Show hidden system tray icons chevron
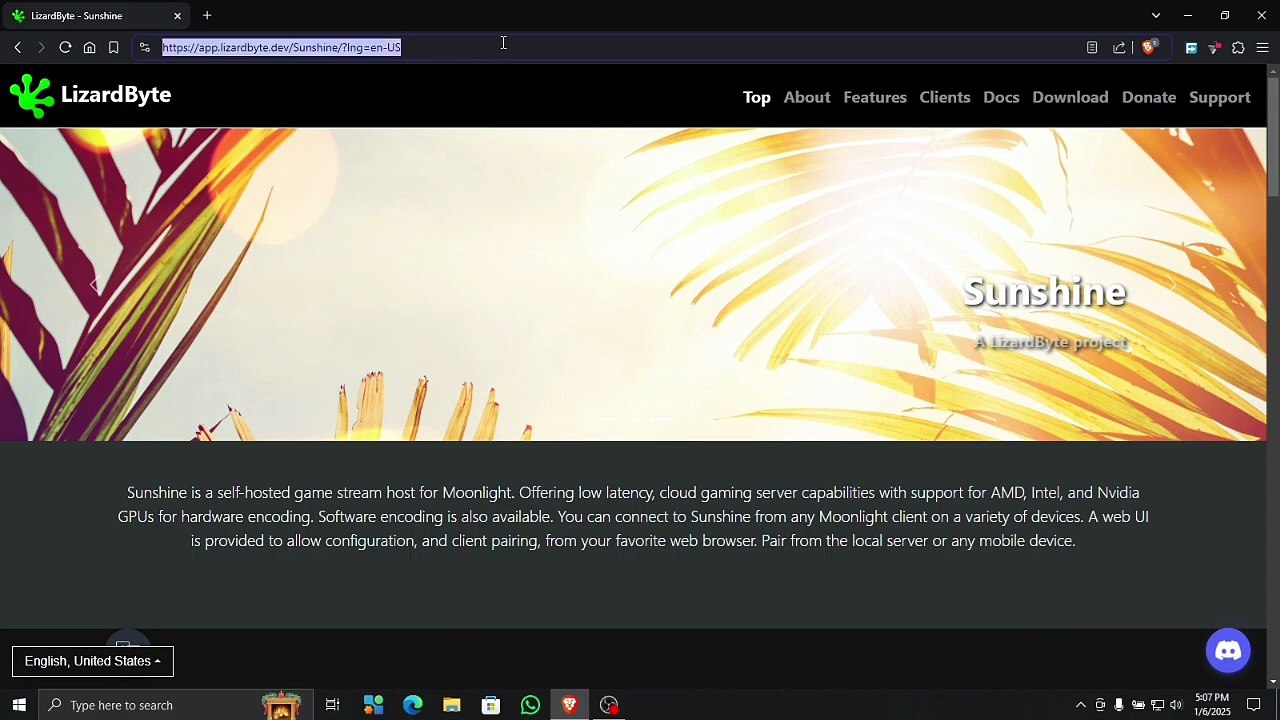Image resolution: width=1280 pixels, height=720 pixels. (x=1080, y=705)
